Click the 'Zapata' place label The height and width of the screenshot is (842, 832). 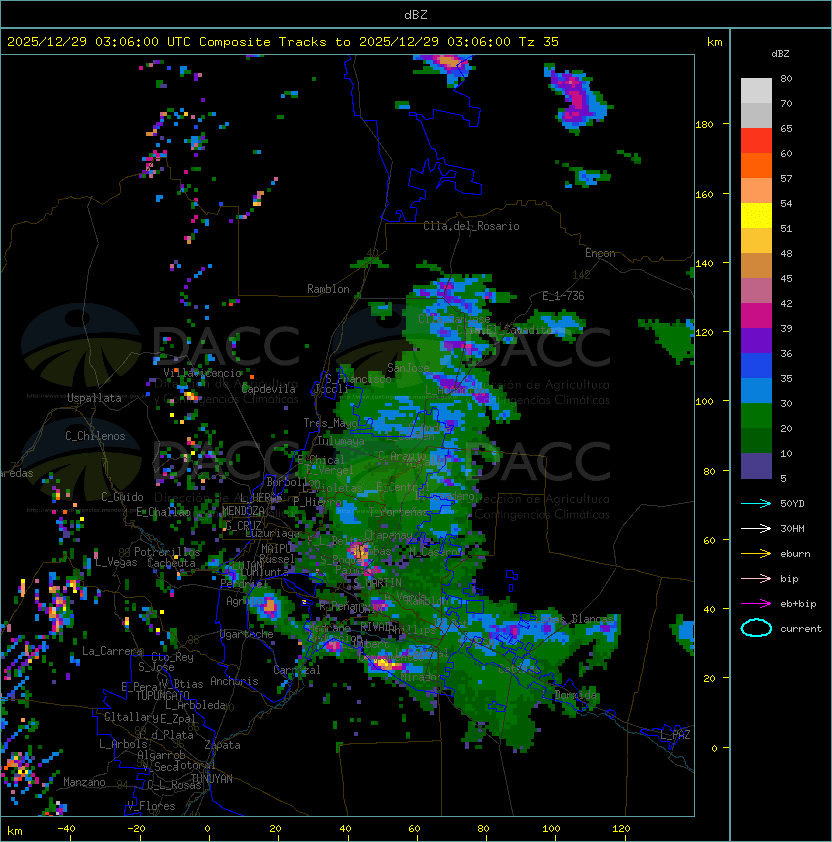[x=222, y=745]
